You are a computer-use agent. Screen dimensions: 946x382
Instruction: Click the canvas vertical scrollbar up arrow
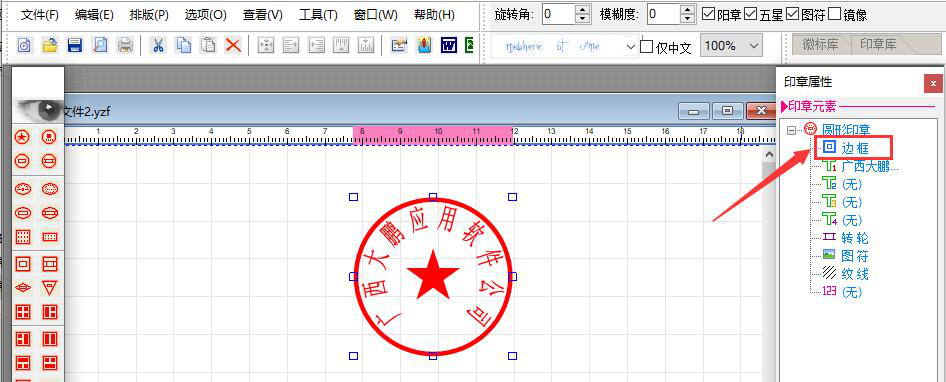tap(769, 155)
